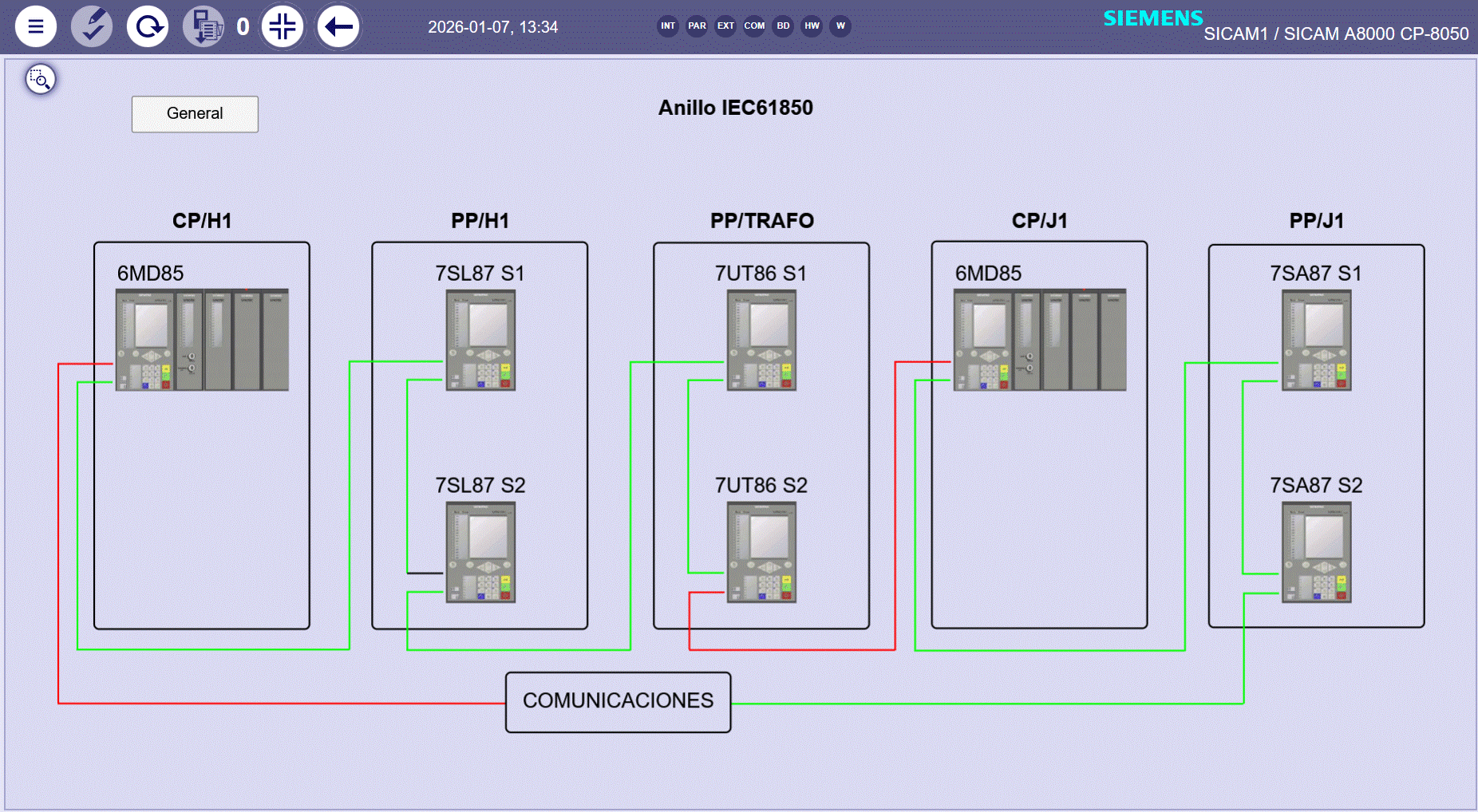Screen dimensions: 1478x812
Task: Select the 7UT86 S1 relay device
Action: coord(761,340)
